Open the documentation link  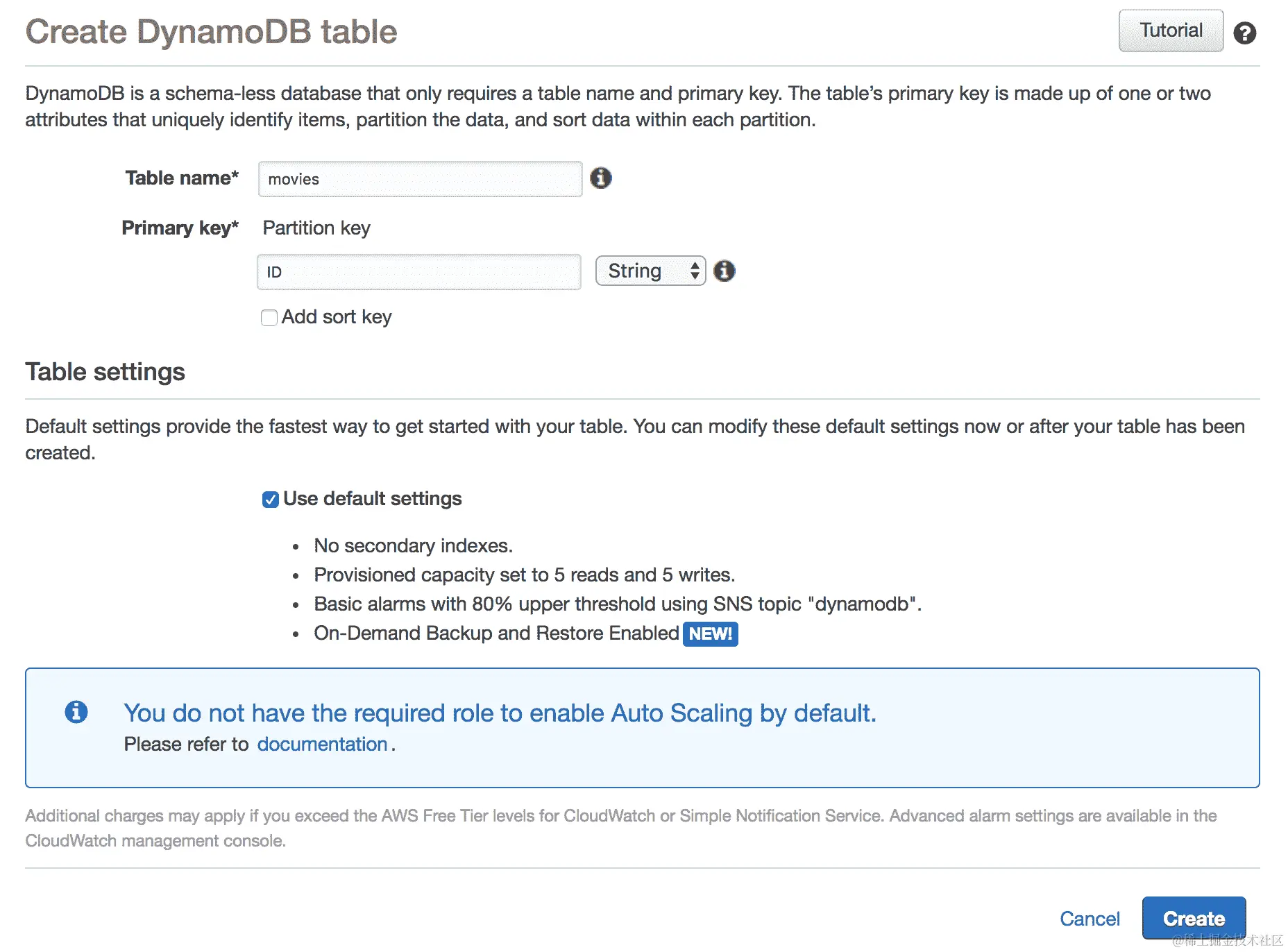point(322,745)
